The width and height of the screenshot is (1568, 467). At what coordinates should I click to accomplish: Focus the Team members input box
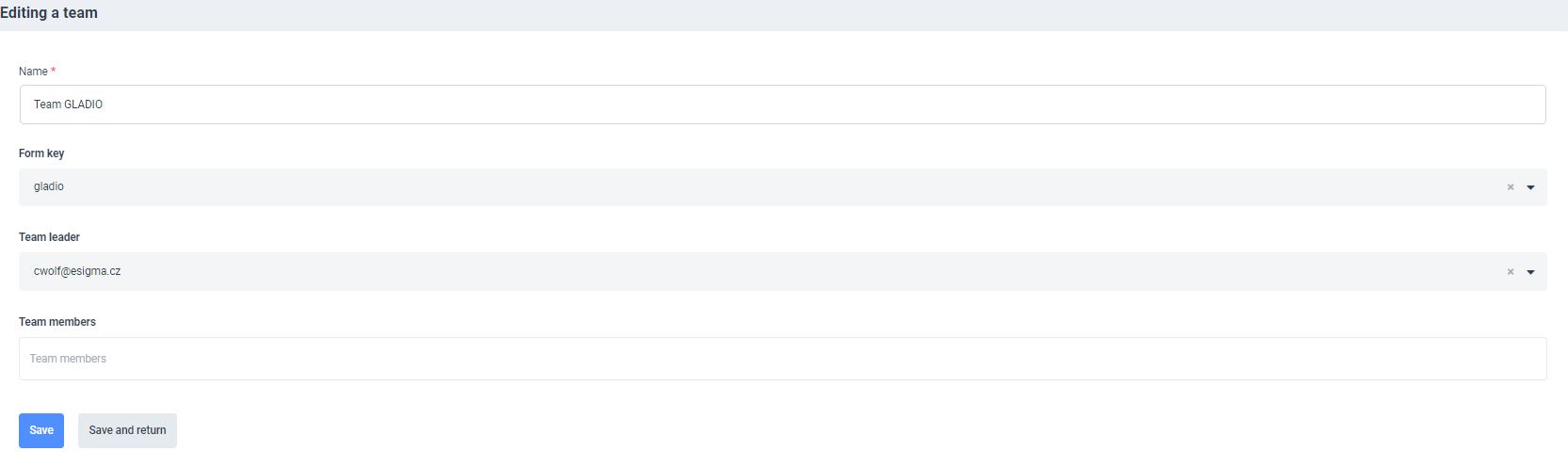click(x=782, y=359)
